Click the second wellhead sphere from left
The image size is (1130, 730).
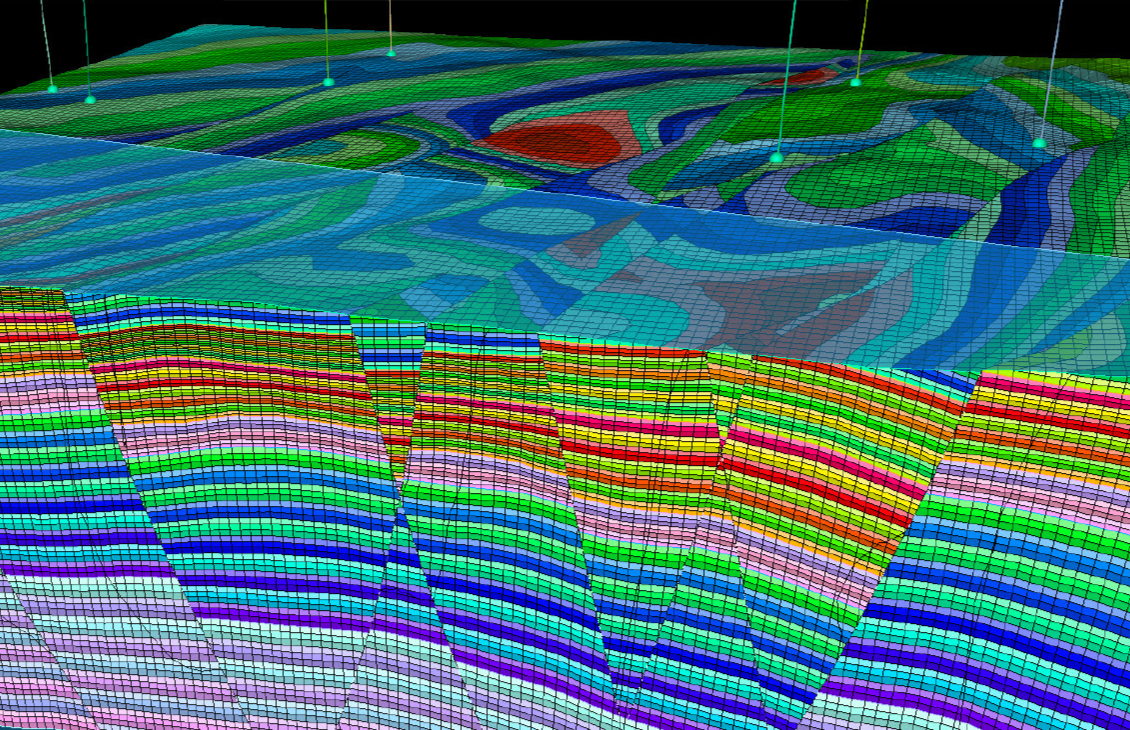pos(92,99)
